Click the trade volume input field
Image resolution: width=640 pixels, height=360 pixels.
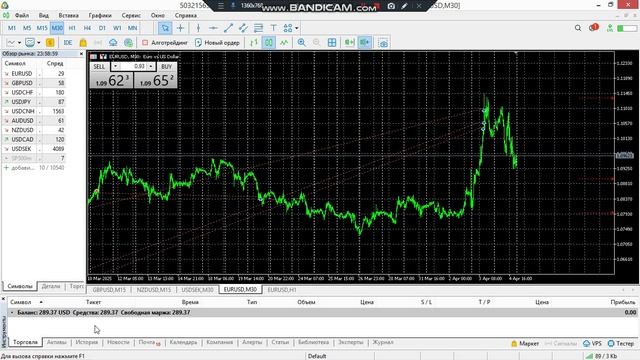(133, 66)
